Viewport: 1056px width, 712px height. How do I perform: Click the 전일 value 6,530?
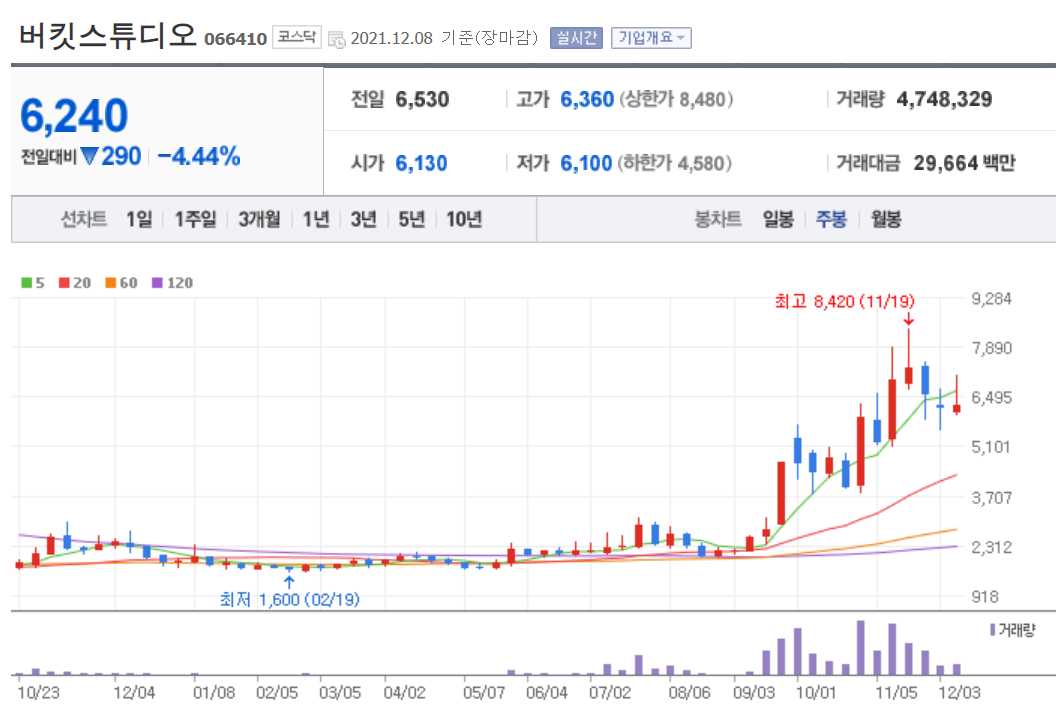(422, 100)
